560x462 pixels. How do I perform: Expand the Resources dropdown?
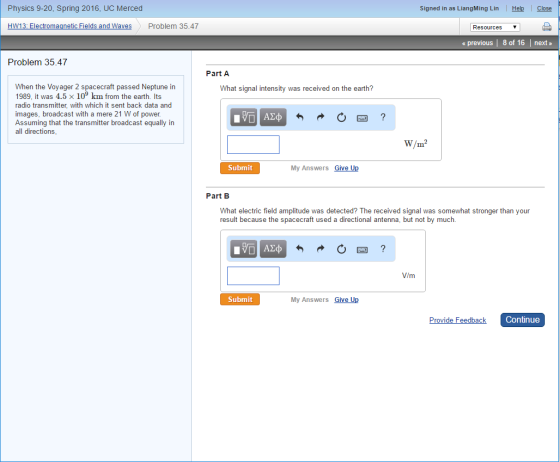pyautogui.click(x=495, y=27)
